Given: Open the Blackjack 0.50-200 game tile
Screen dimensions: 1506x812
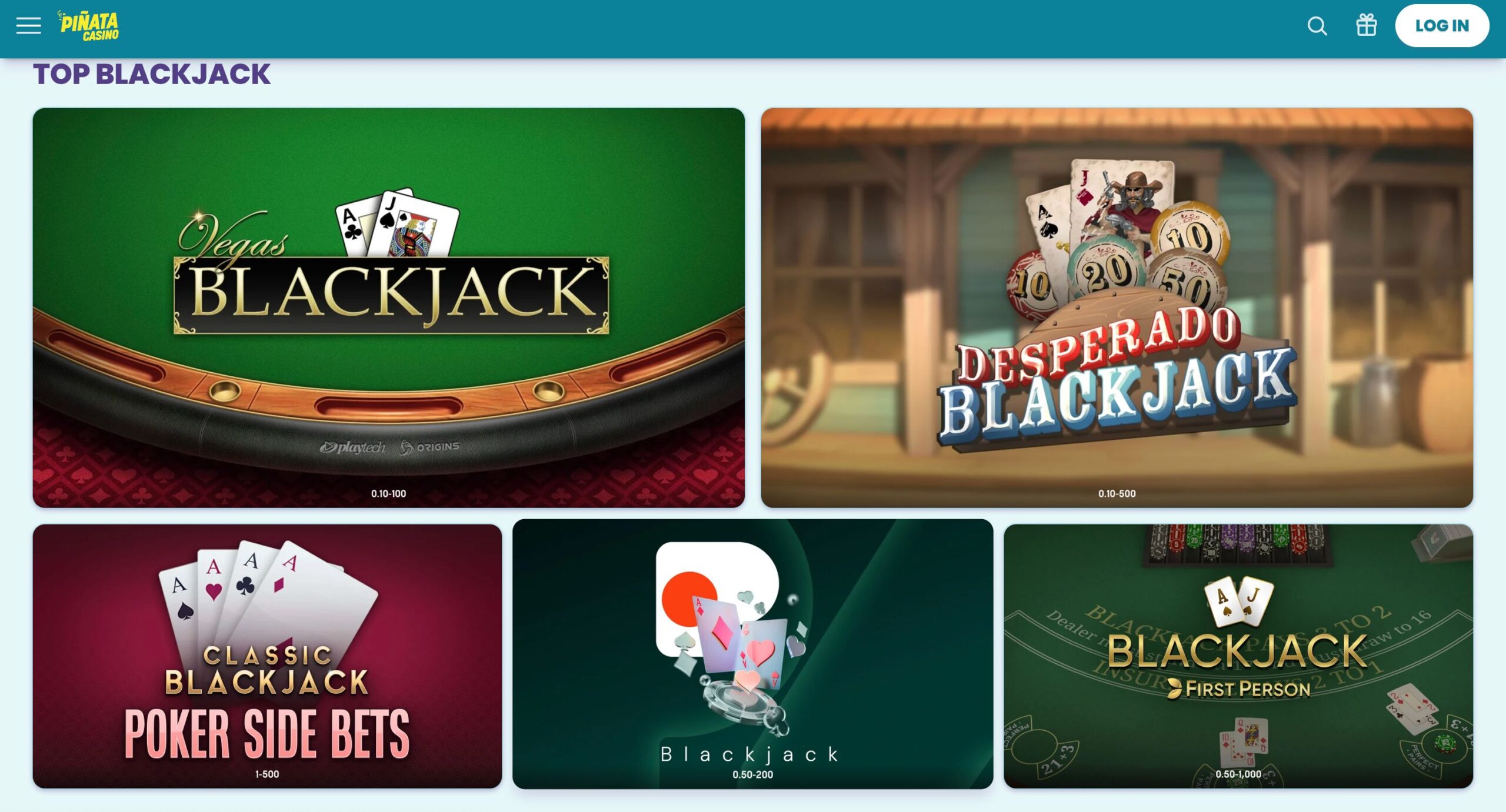Looking at the screenshot, I should point(752,654).
